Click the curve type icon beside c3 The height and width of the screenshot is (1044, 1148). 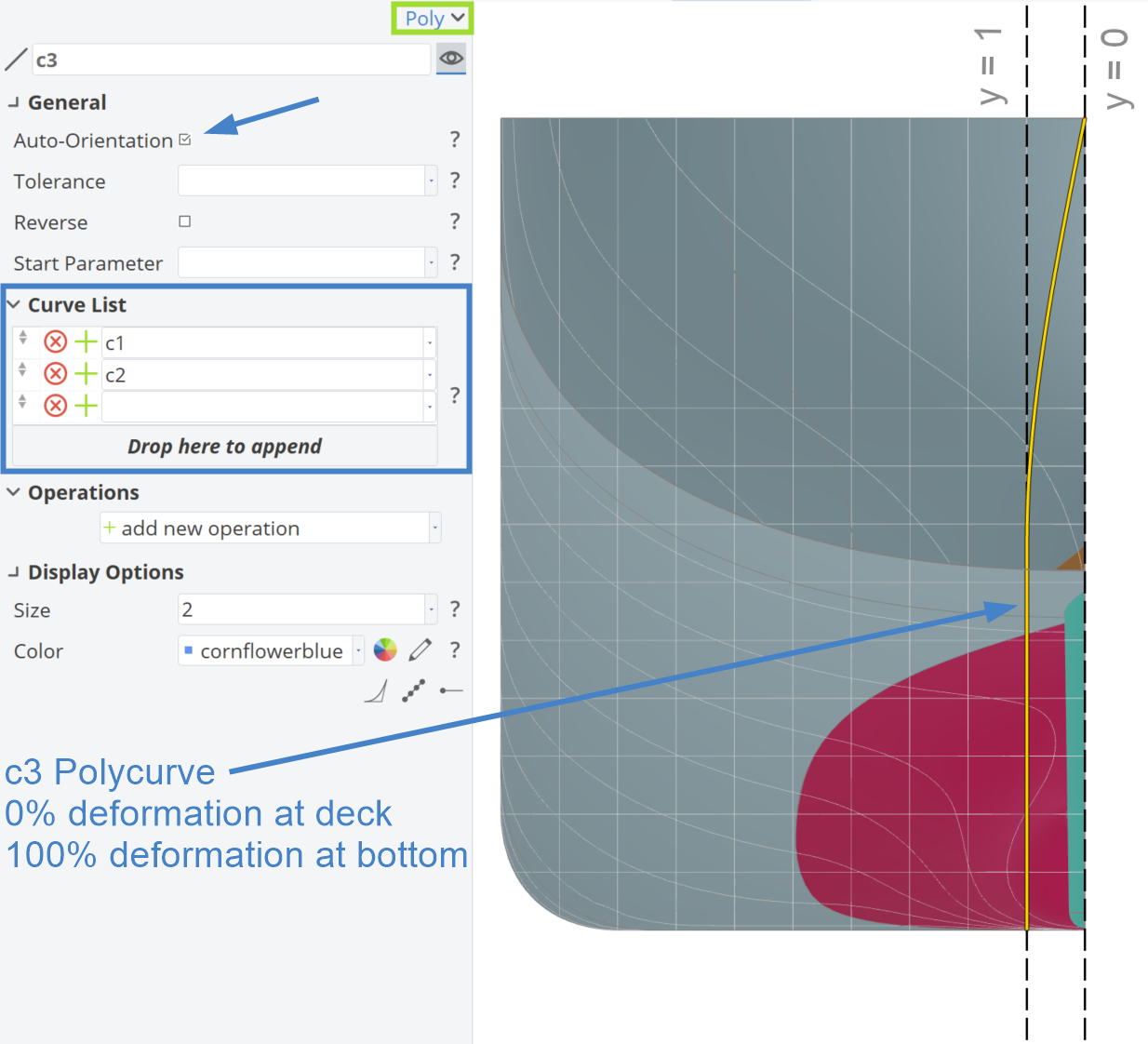click(x=16, y=60)
